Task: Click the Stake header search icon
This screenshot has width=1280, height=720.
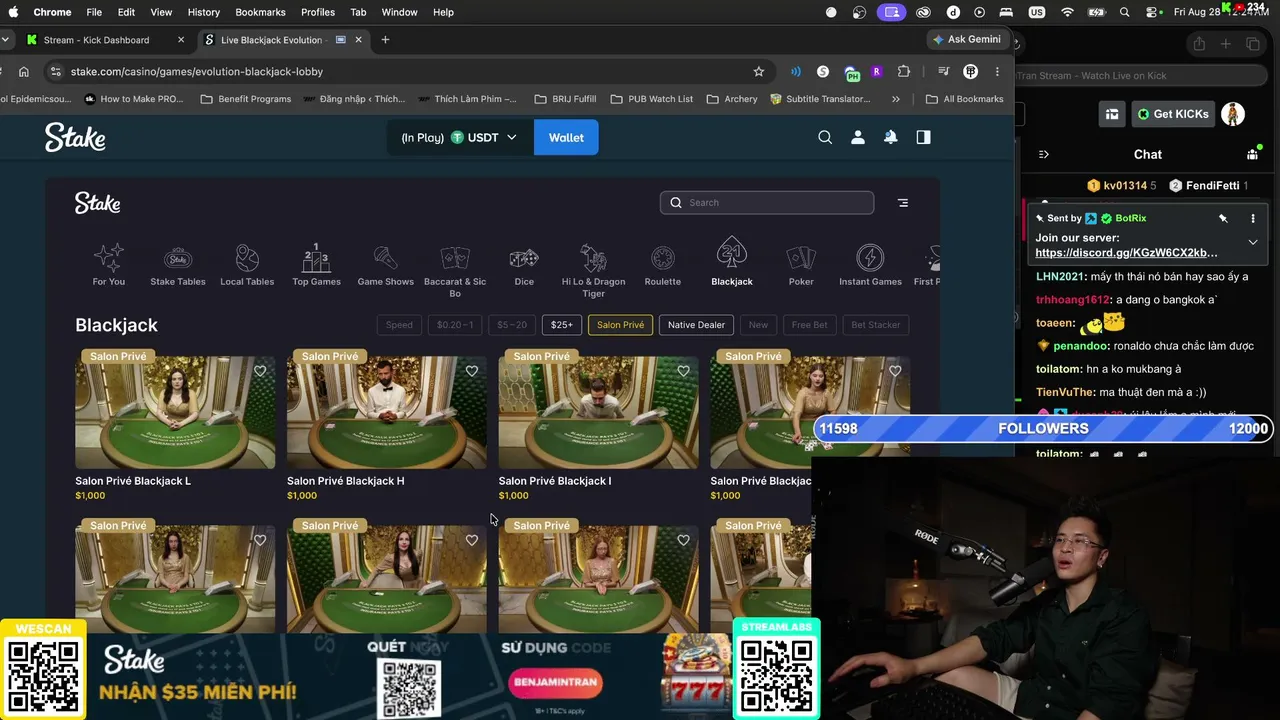Action: click(825, 137)
